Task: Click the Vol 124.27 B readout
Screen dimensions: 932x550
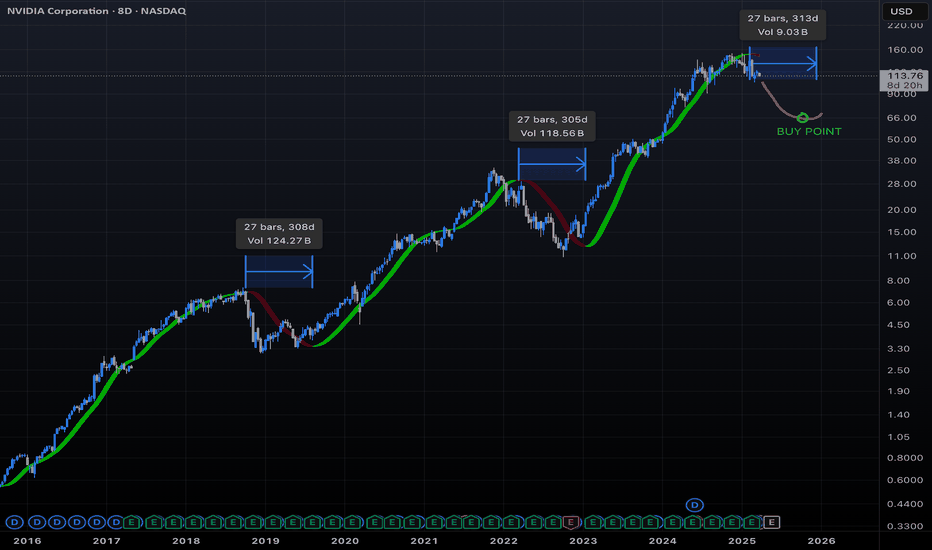Action: (x=279, y=241)
